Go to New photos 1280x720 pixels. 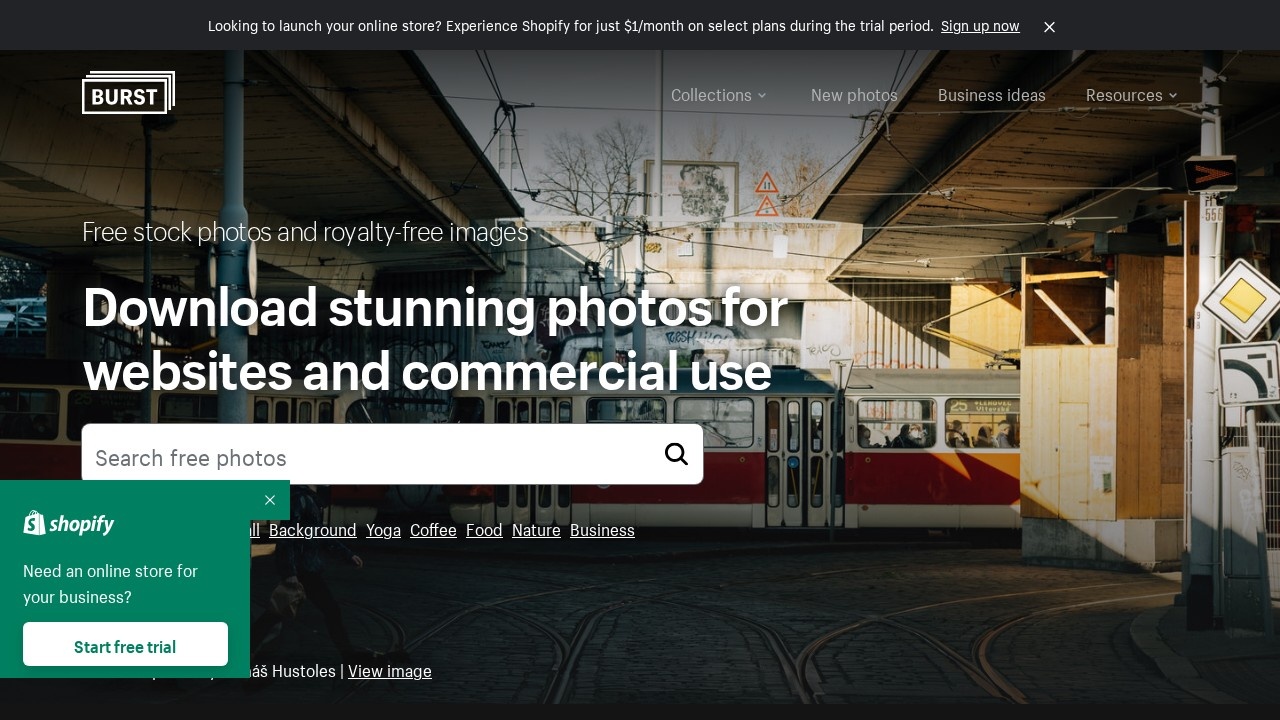(854, 95)
